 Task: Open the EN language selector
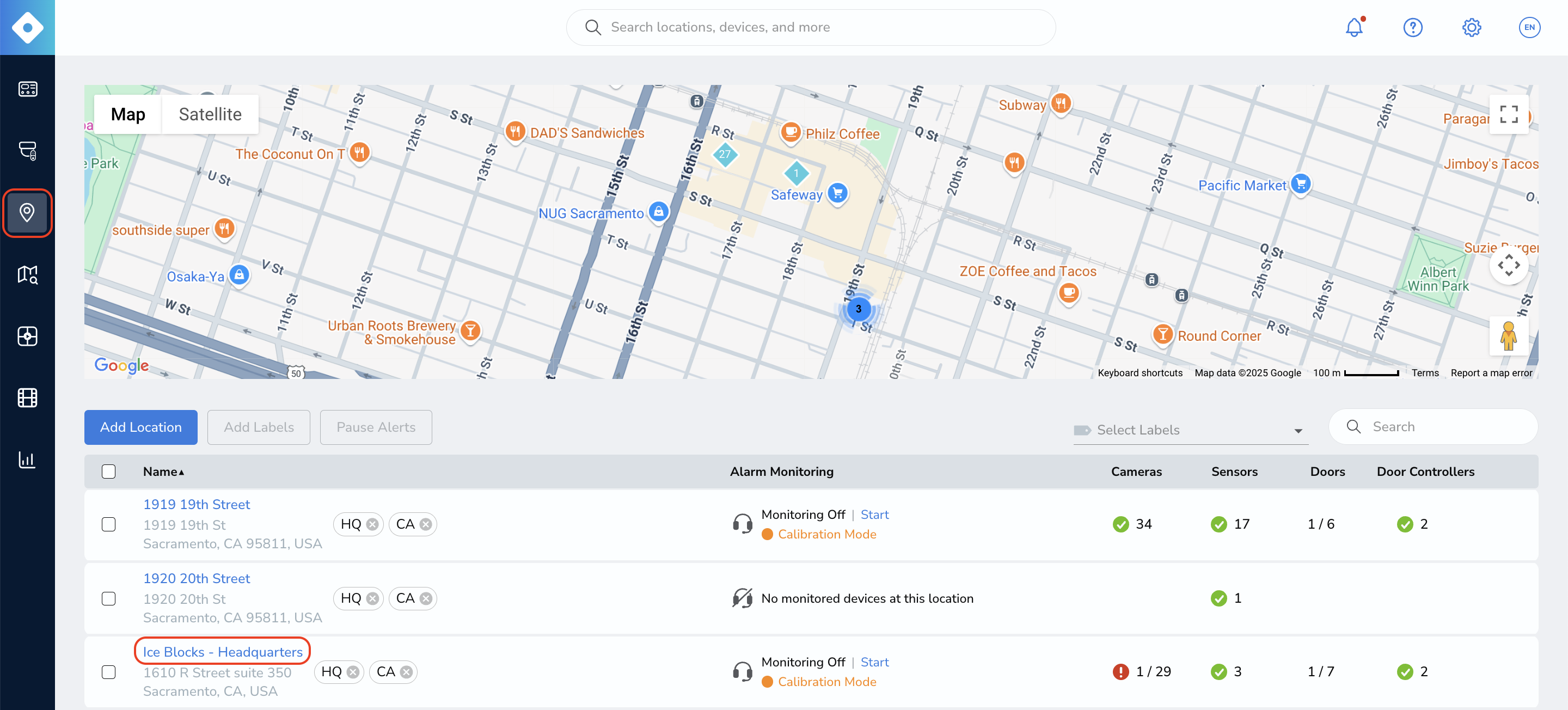(x=1529, y=27)
